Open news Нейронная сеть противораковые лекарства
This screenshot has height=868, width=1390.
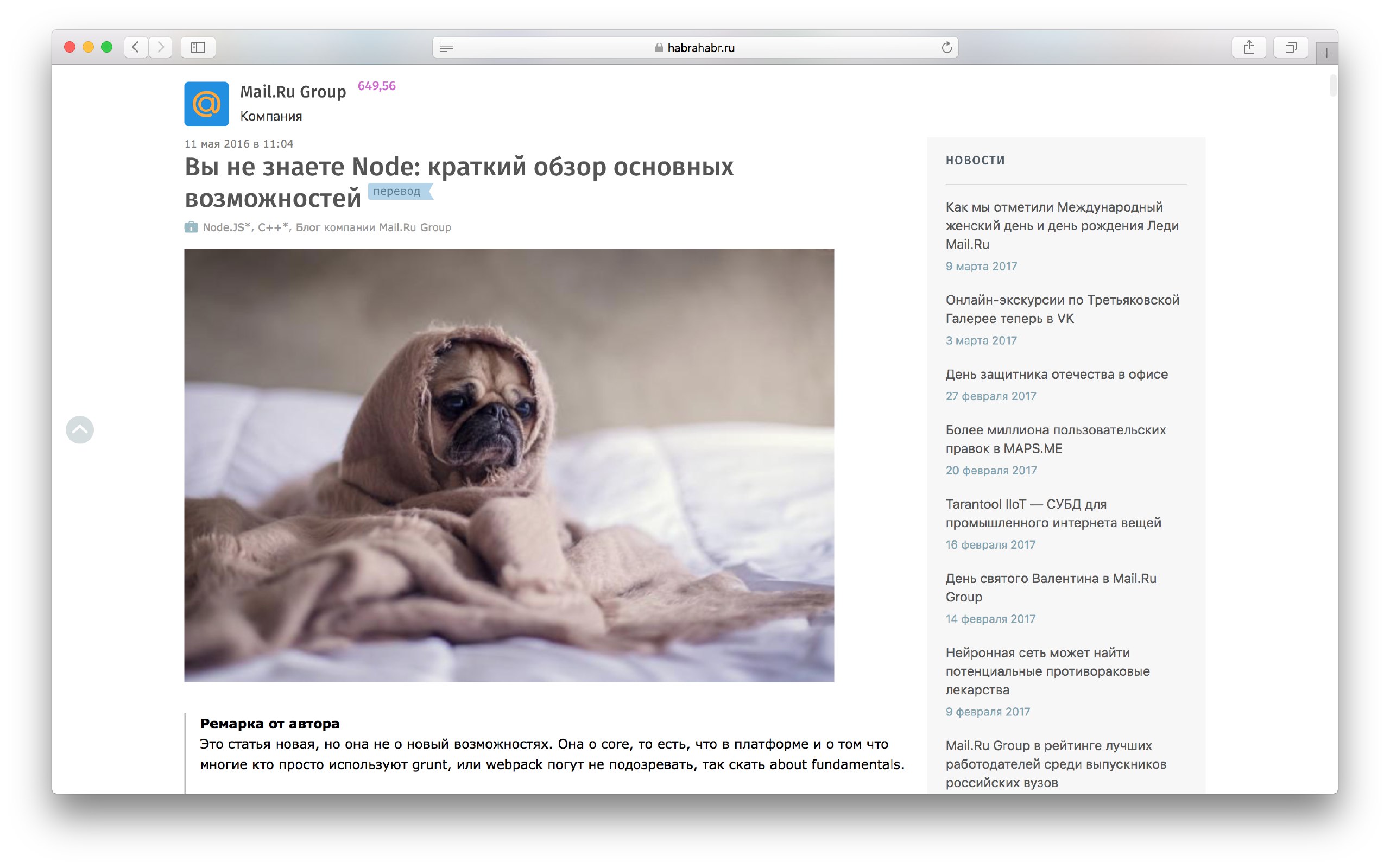[x=1047, y=671]
